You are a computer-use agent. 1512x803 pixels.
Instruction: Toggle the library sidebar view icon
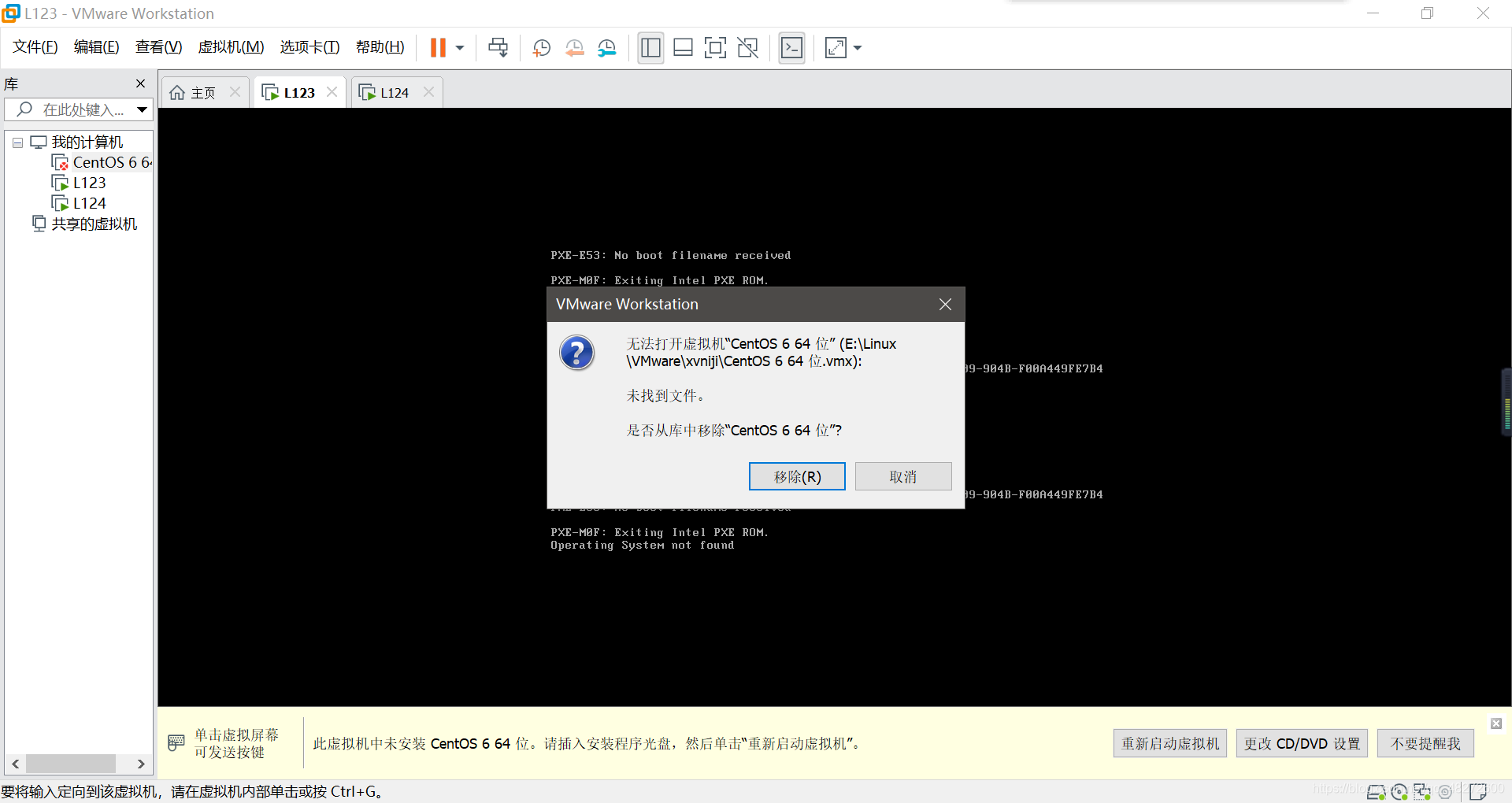pyautogui.click(x=650, y=48)
